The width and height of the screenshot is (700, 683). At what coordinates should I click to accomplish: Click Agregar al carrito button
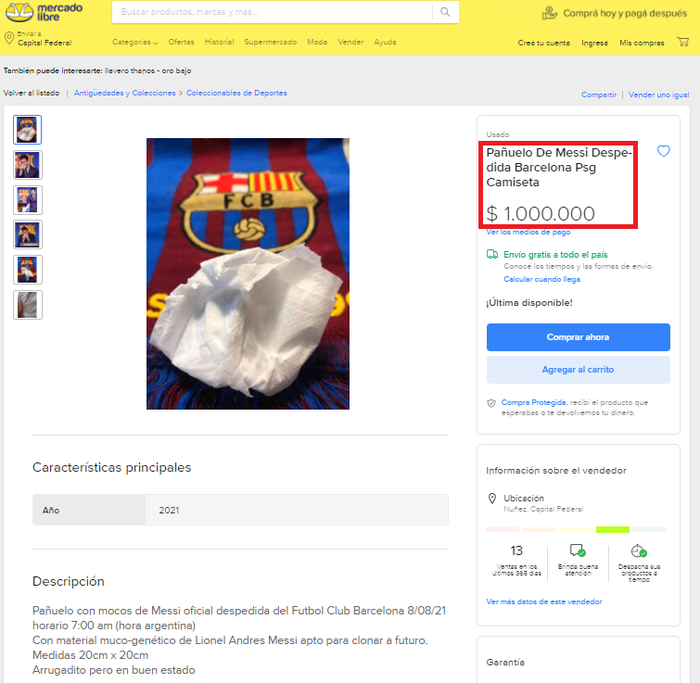[578, 370]
